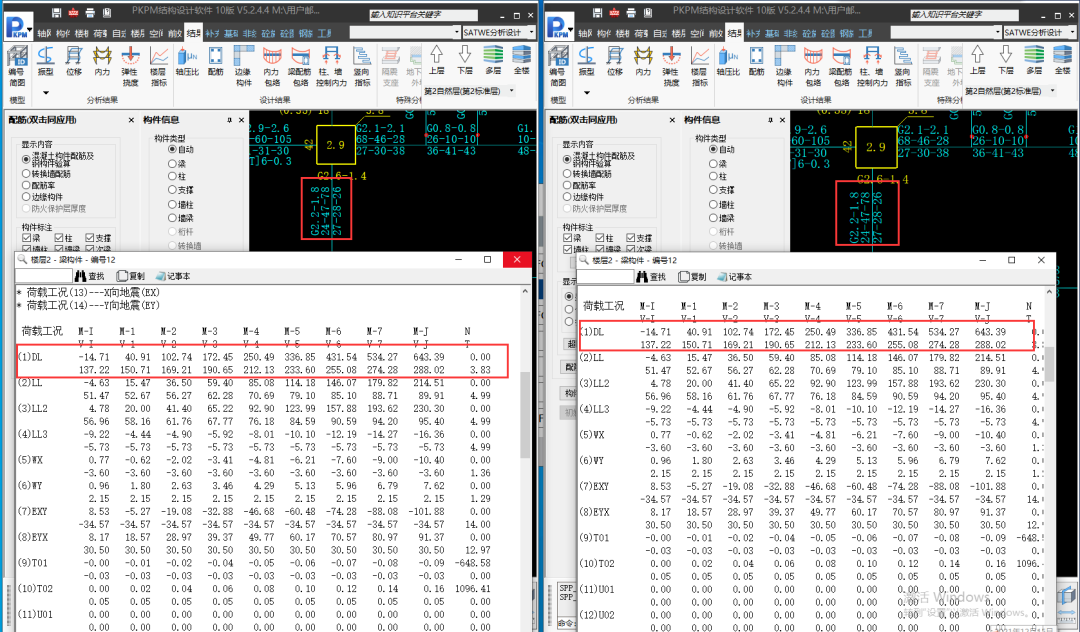Go to 下层 in left window
Screen dimensions: 1080x632
pyautogui.click(x=465, y=61)
